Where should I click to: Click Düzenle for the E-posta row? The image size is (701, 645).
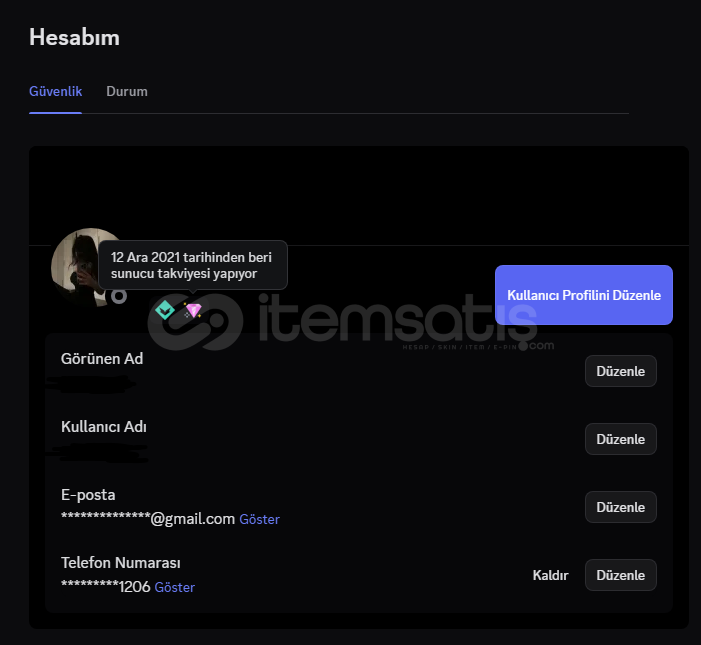pos(621,507)
